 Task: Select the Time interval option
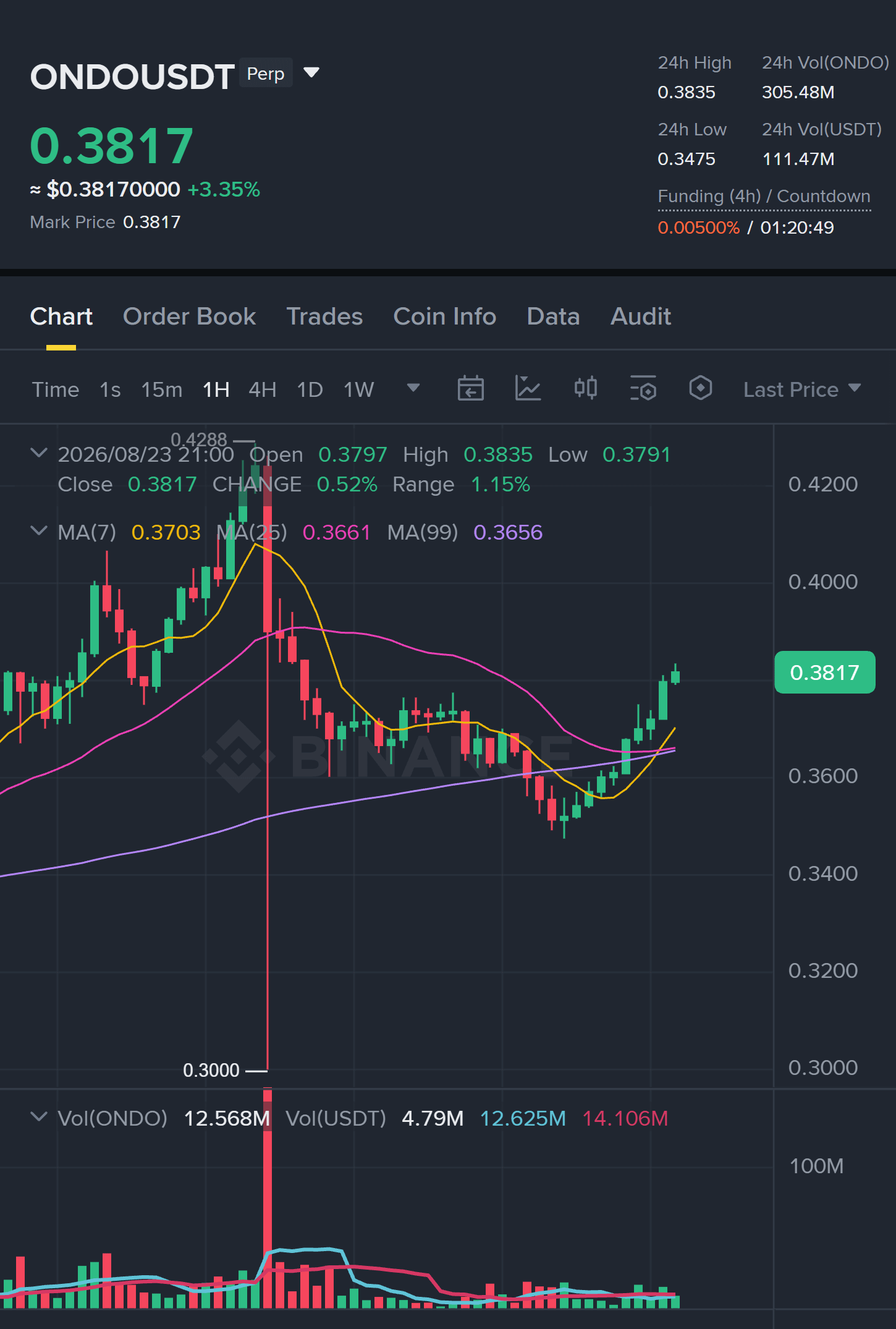click(56, 389)
